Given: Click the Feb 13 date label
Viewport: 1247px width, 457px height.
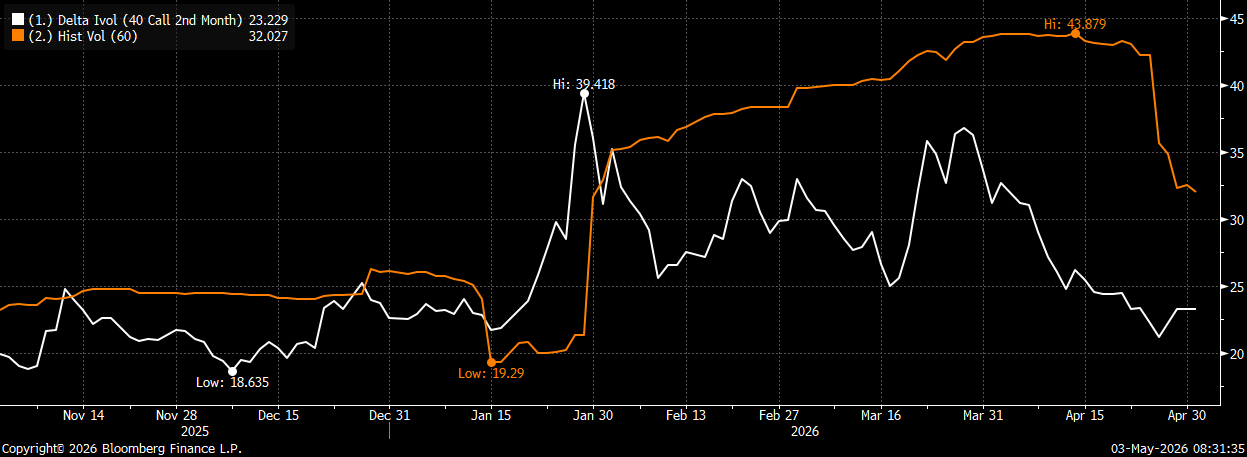Looking at the screenshot, I should coord(686,414).
